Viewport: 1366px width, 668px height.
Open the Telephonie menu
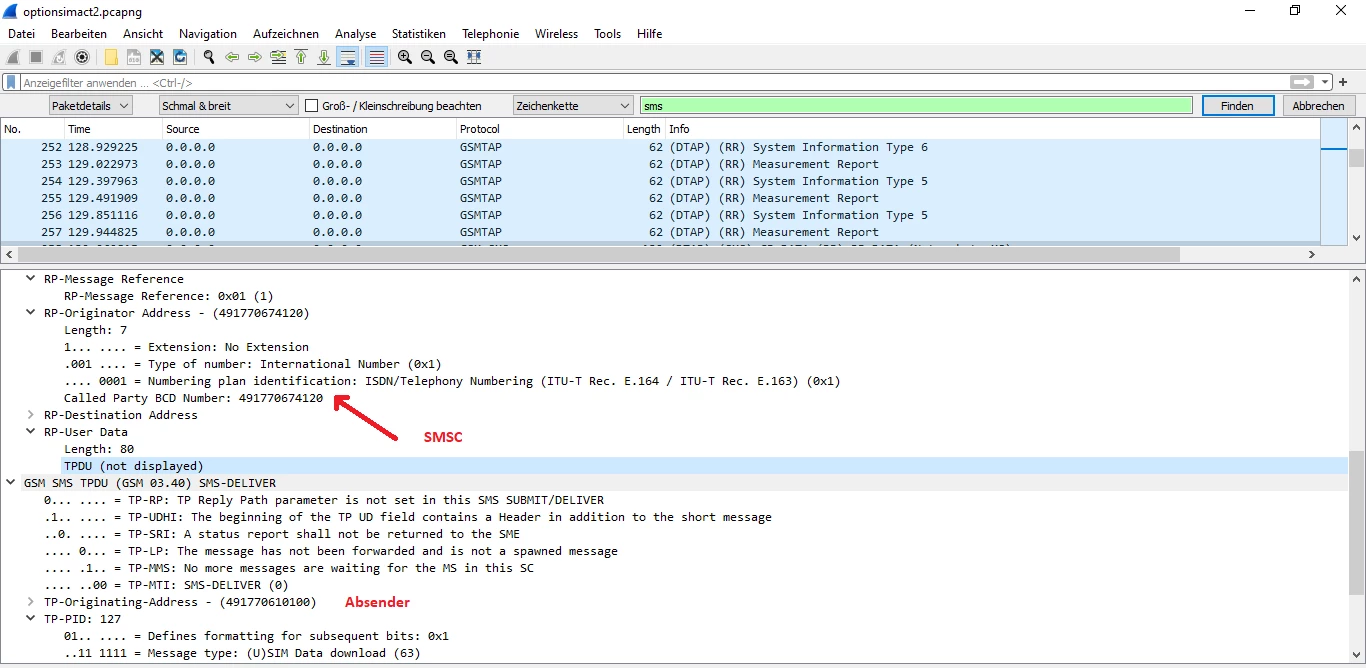[490, 34]
